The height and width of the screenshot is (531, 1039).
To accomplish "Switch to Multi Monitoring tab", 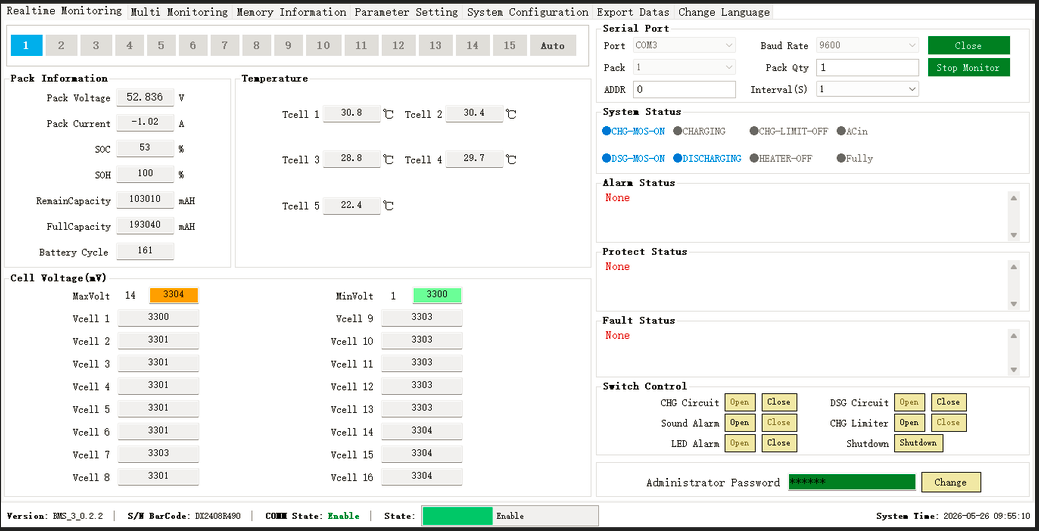I will [179, 12].
